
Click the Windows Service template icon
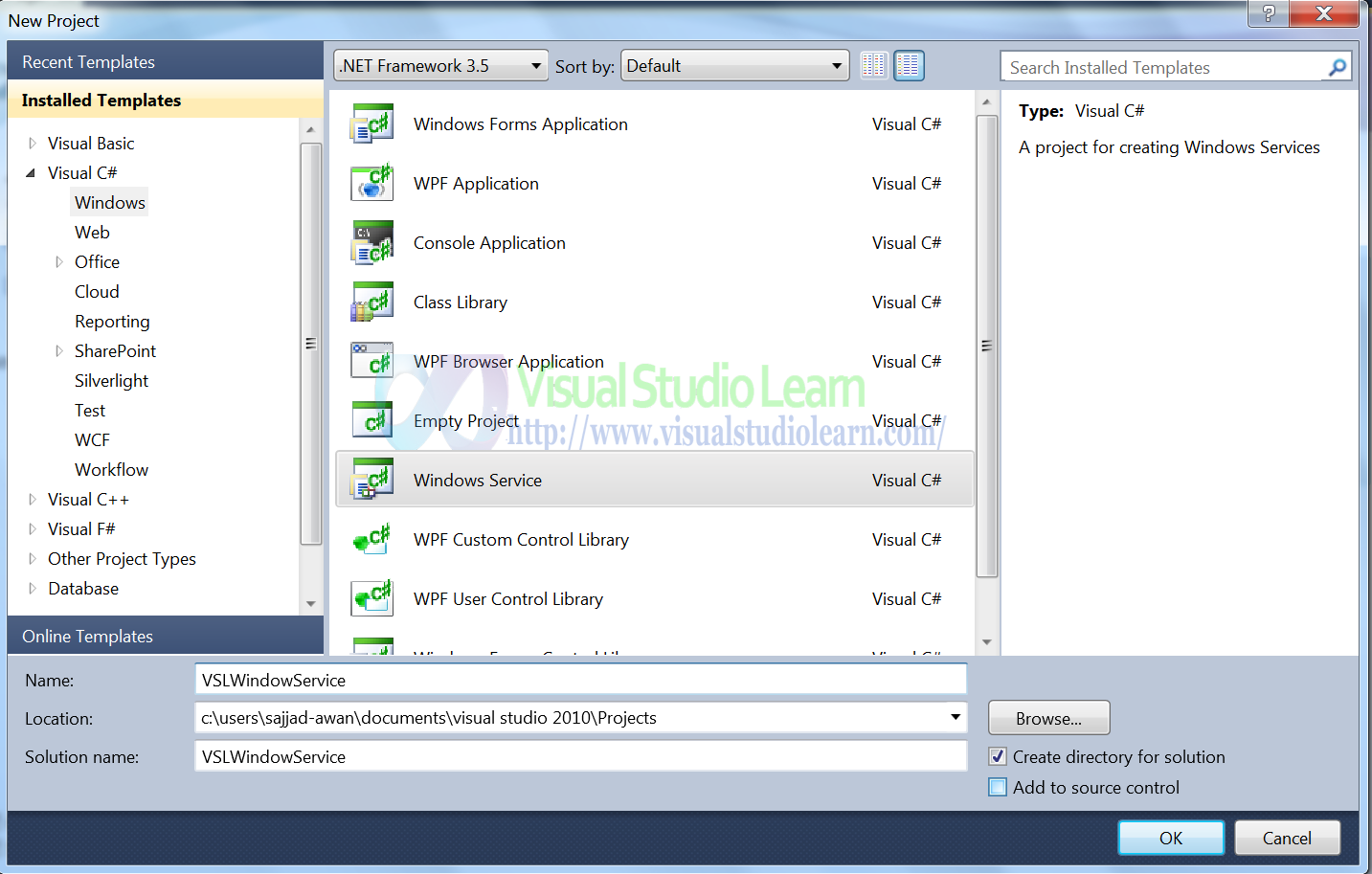click(371, 481)
